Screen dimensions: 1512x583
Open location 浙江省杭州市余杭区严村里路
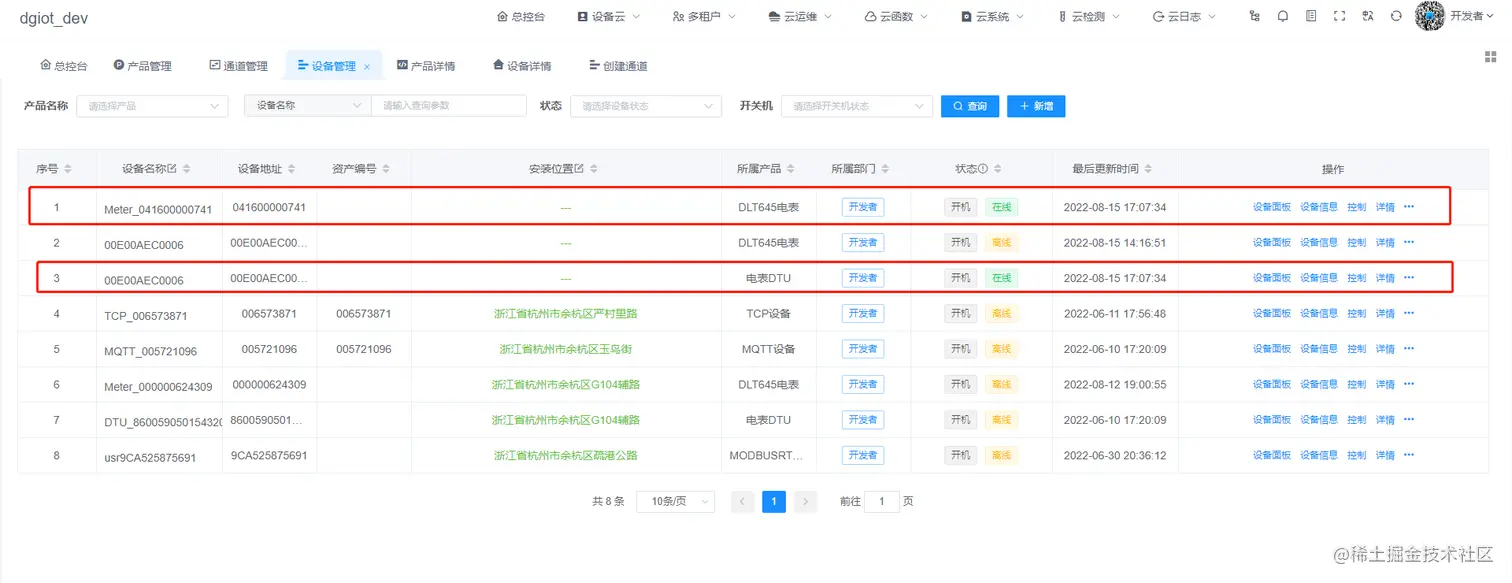pyautogui.click(x=566, y=314)
